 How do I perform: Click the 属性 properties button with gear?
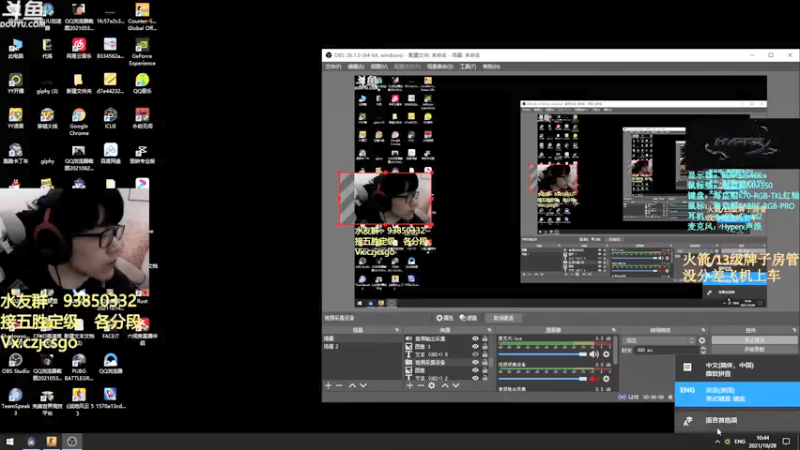tap(444, 318)
